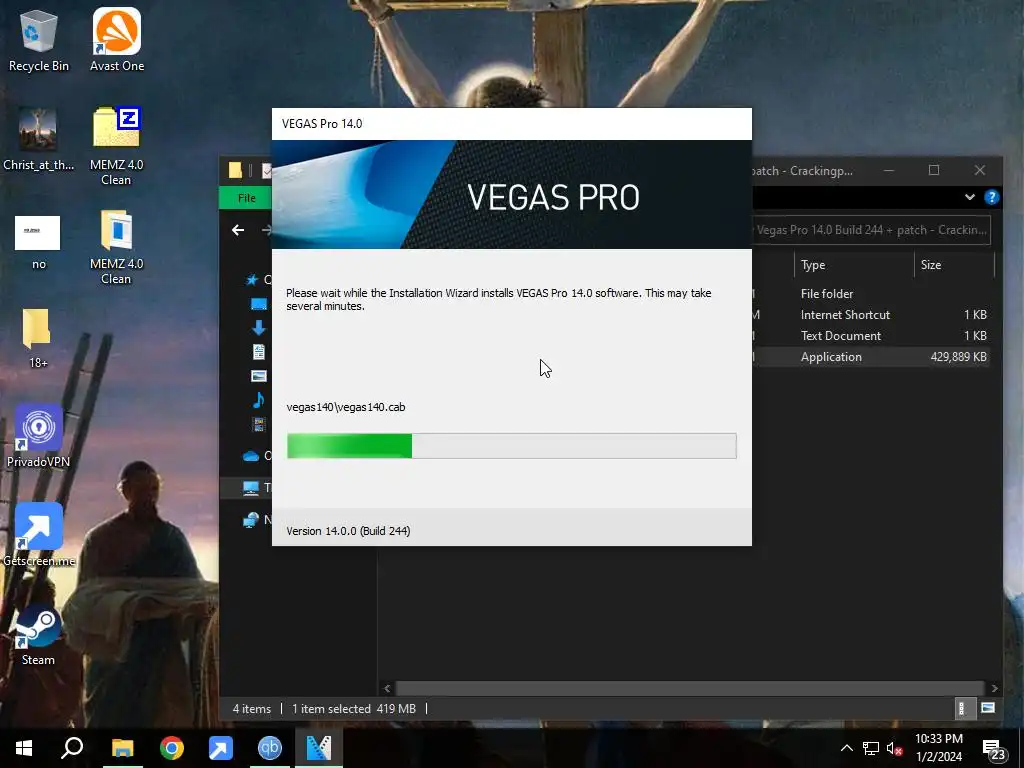Maximize the File Explorer window

tap(934, 170)
